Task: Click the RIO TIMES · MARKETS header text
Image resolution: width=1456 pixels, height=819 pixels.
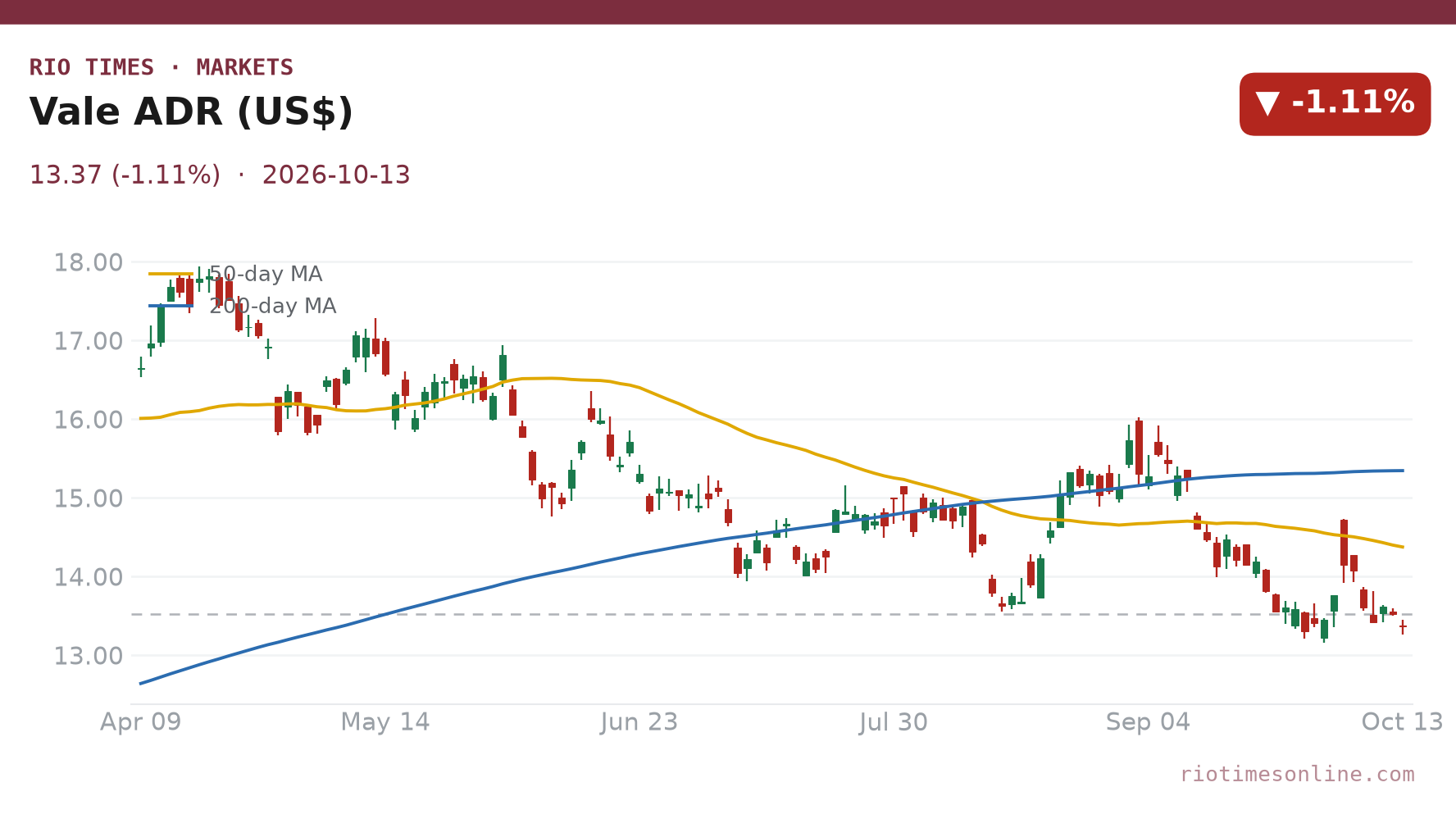Action: point(162,67)
